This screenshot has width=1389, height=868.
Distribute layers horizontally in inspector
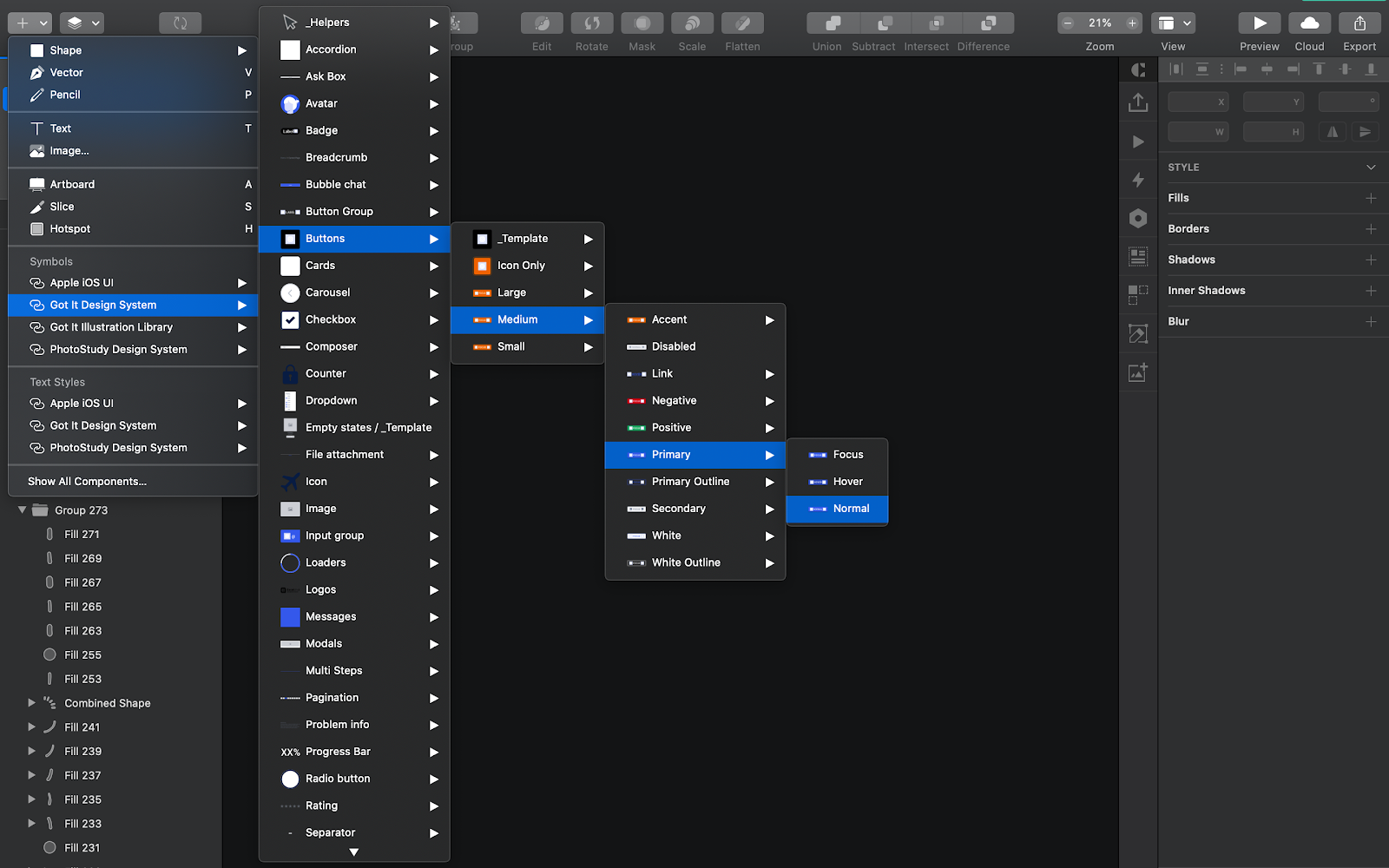tap(1176, 69)
